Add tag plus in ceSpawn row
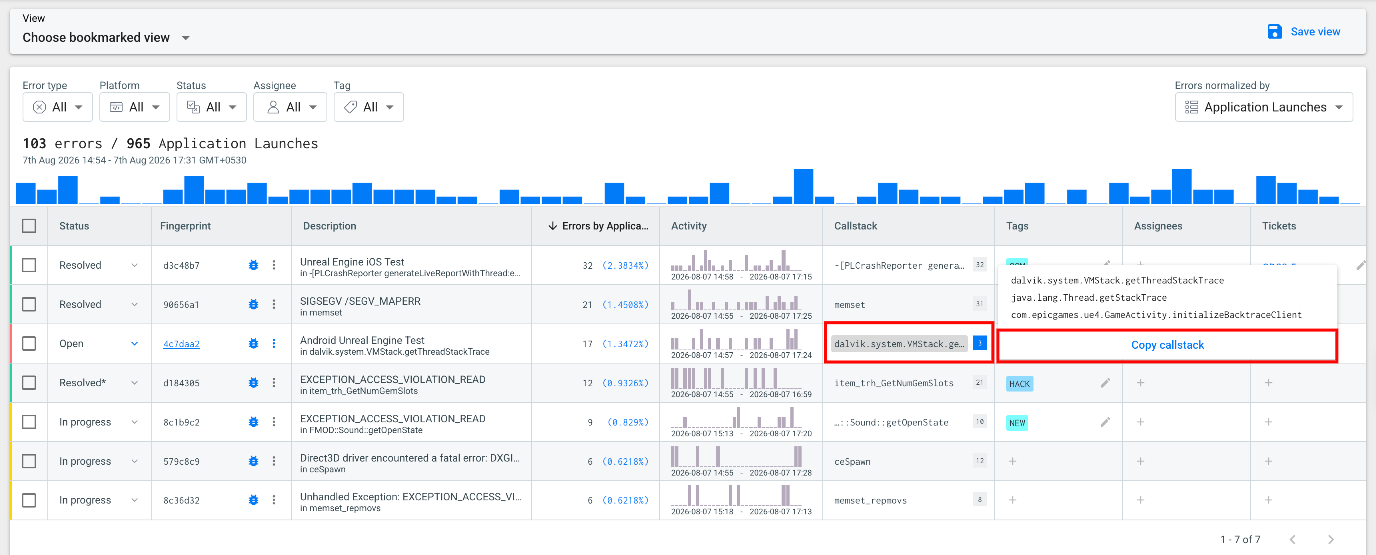This screenshot has width=1376, height=555. click(x=1012, y=461)
